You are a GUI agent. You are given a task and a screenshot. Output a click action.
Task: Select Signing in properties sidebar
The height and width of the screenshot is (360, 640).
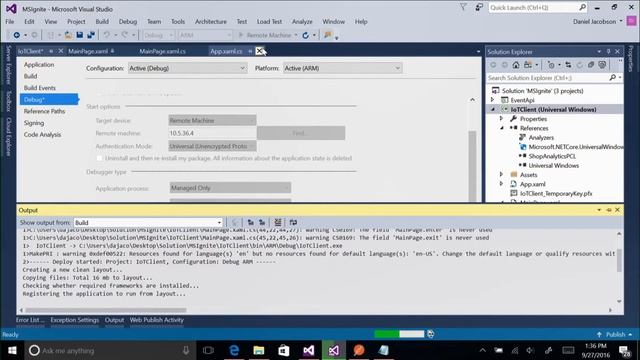click(x=34, y=123)
